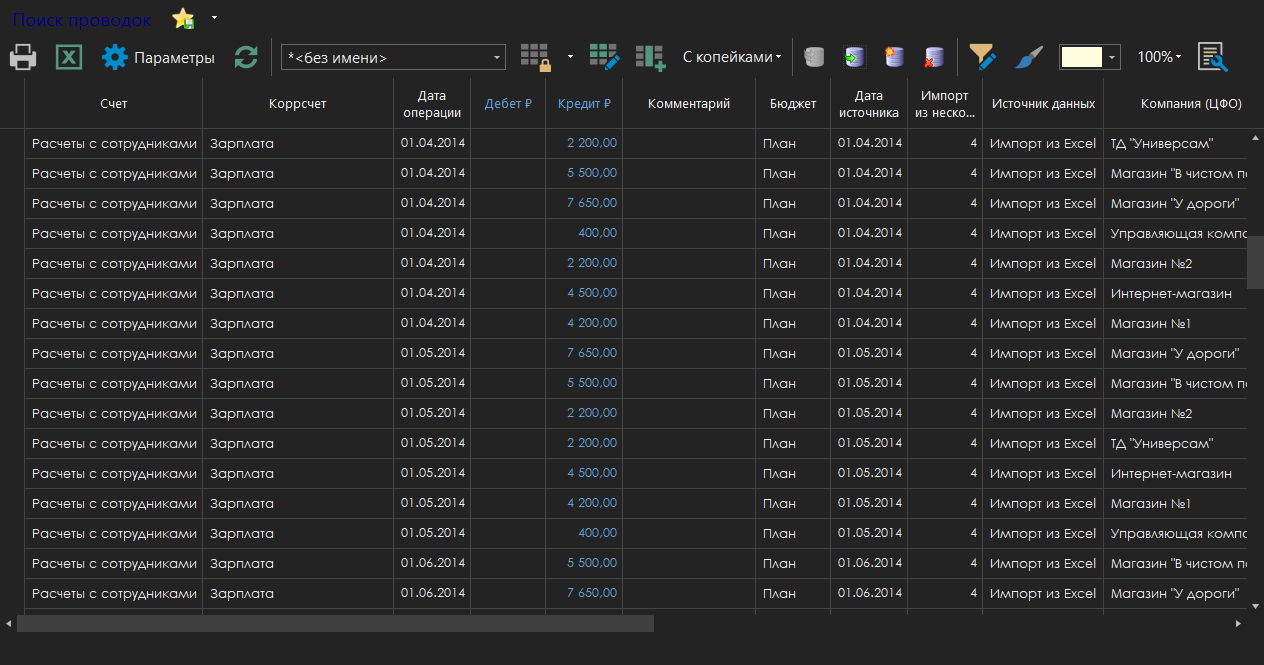Select the paintbrush formatting tool
Image resolution: width=1264 pixels, height=665 pixels.
click(1028, 58)
